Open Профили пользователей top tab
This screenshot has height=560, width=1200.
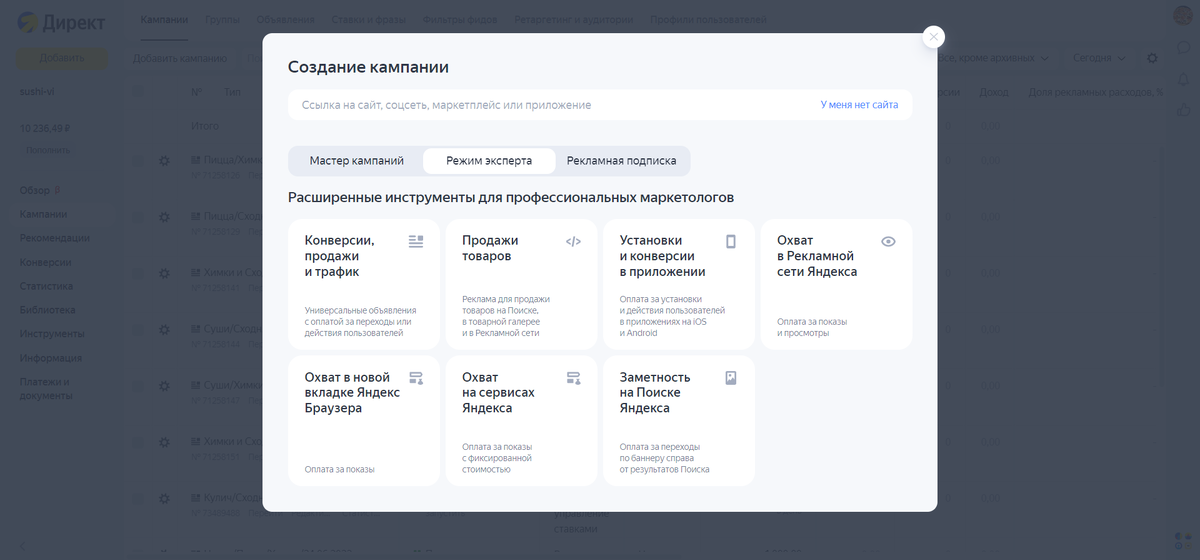point(709,20)
